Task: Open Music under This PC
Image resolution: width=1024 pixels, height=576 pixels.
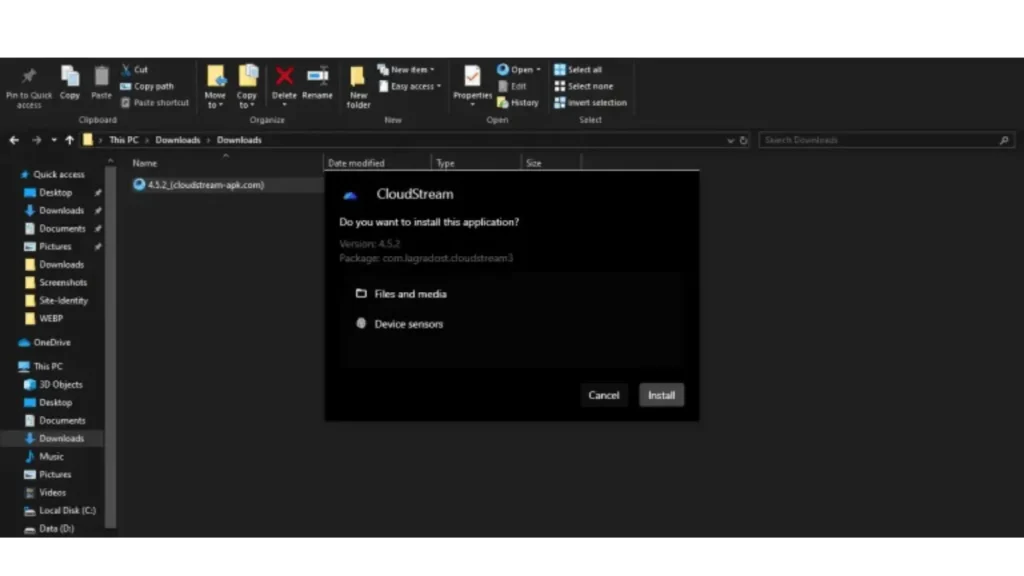Action: [44, 456]
